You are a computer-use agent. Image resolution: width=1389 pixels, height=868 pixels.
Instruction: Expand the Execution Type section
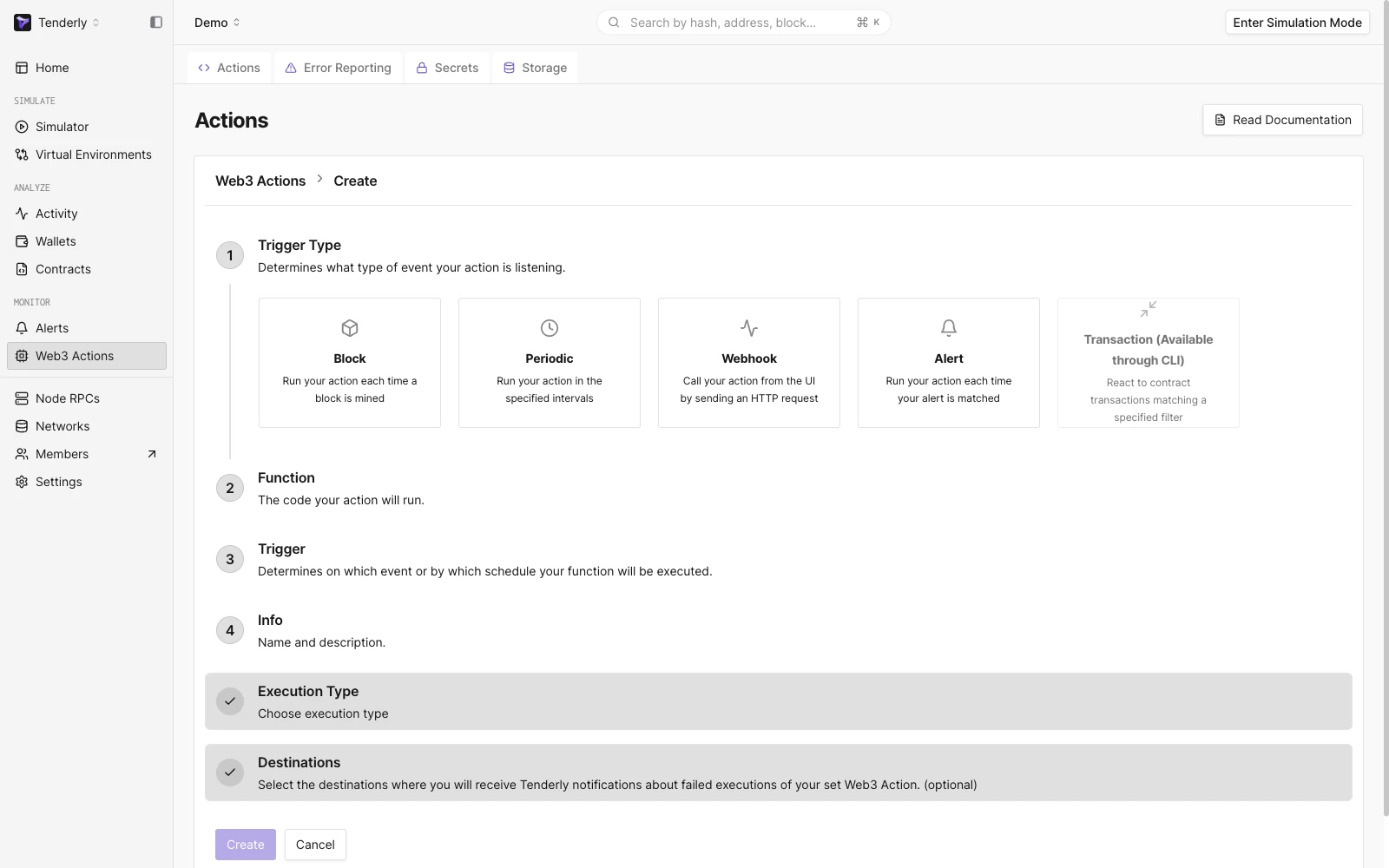pyautogui.click(x=779, y=701)
